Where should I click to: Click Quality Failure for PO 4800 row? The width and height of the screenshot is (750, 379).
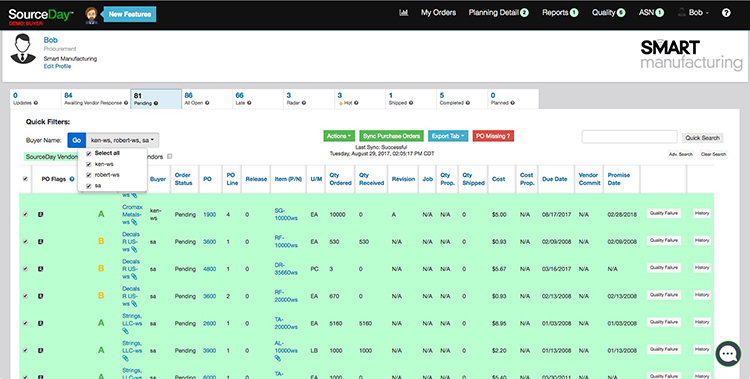(x=664, y=268)
